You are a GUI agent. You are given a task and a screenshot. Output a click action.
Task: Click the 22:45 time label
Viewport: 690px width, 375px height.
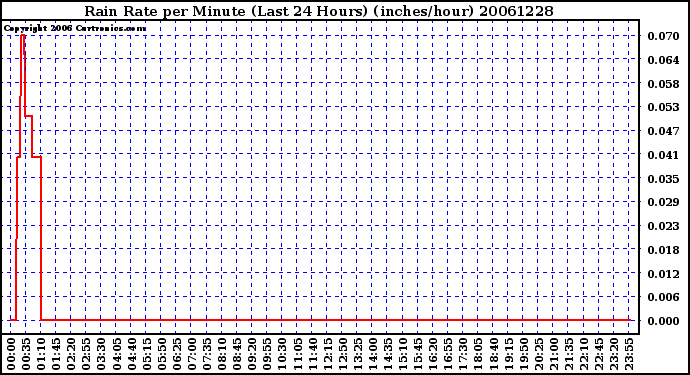pyautogui.click(x=599, y=354)
